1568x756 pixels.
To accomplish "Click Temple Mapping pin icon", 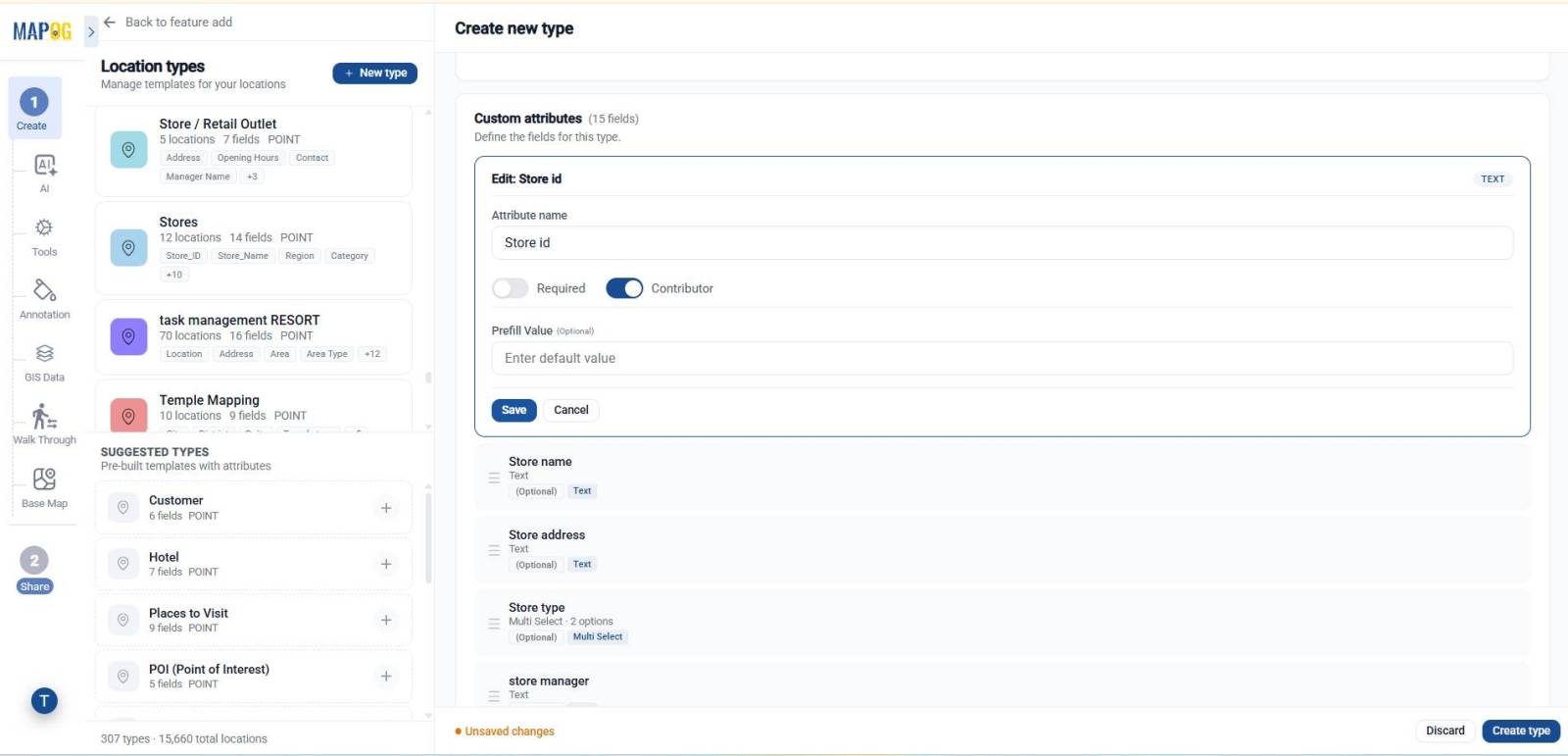I will click(x=128, y=416).
